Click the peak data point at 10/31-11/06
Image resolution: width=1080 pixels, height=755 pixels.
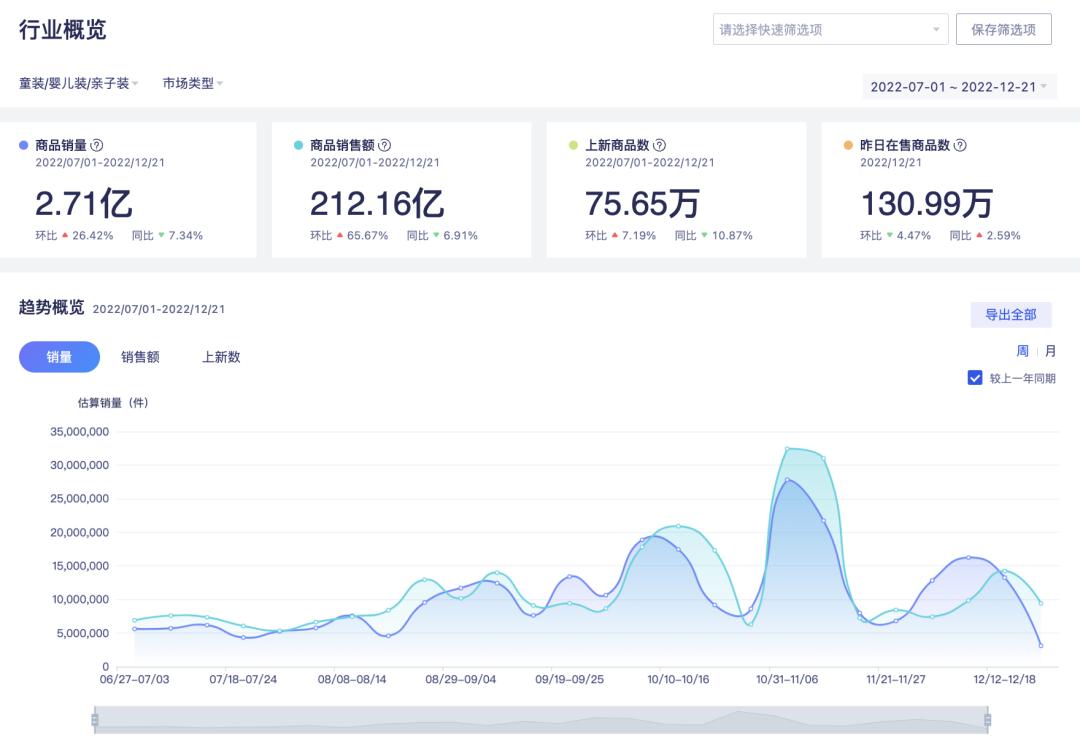[788, 449]
